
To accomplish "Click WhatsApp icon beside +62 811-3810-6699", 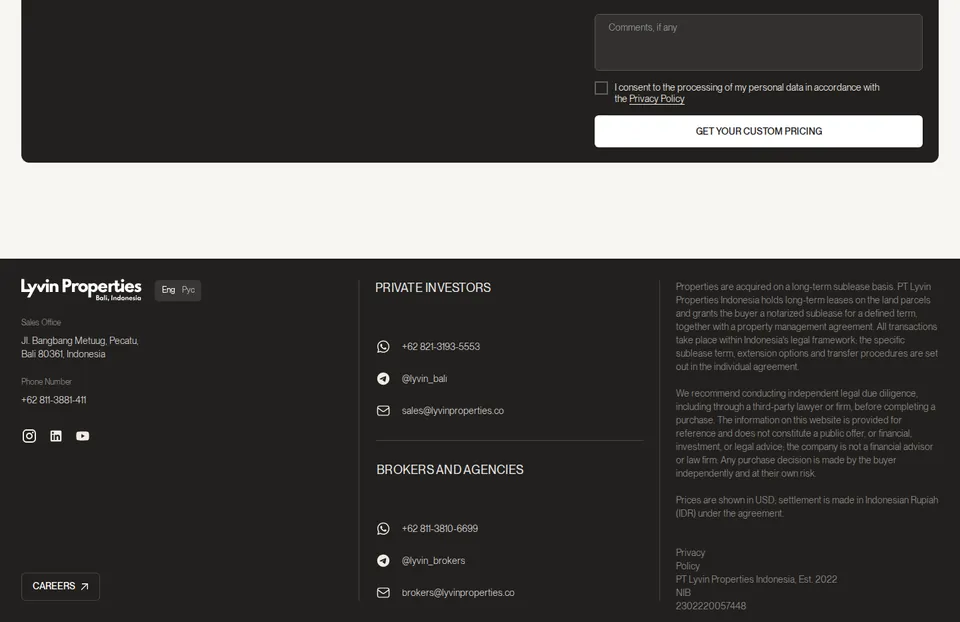I will [x=383, y=529].
